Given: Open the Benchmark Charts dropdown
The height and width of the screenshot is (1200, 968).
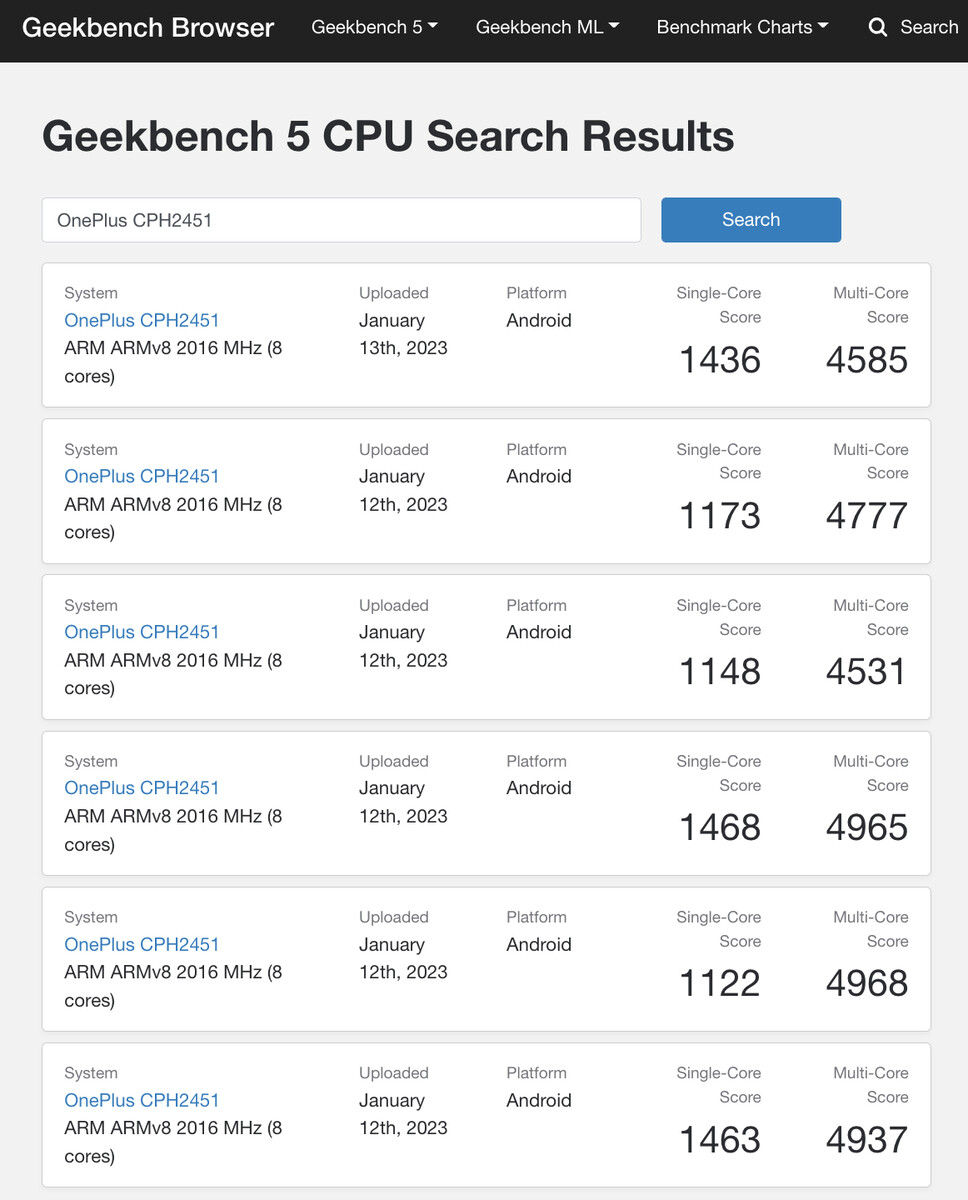Looking at the screenshot, I should click(x=742, y=28).
